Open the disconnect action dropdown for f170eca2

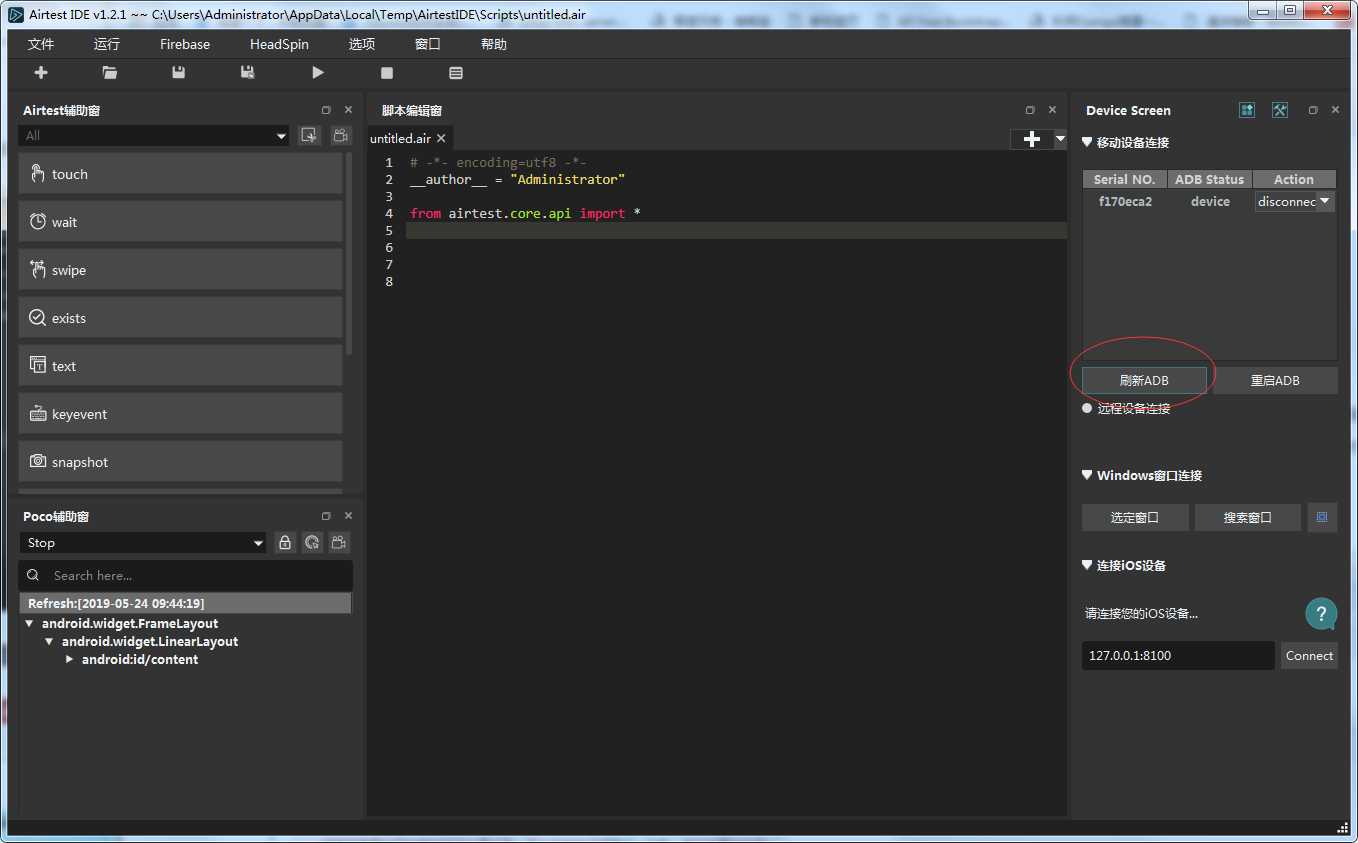(1295, 201)
